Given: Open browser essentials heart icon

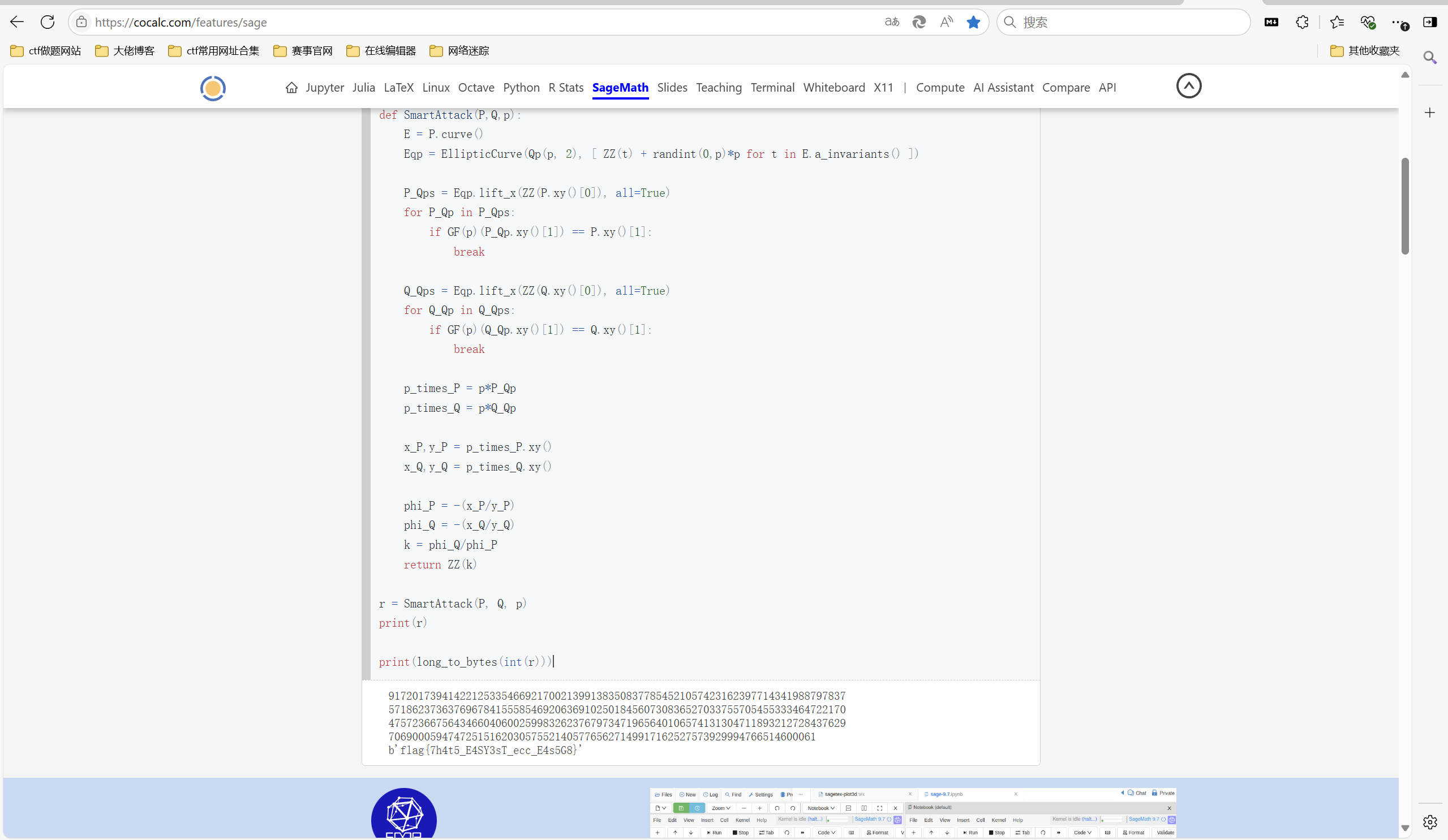Looking at the screenshot, I should 1368,22.
